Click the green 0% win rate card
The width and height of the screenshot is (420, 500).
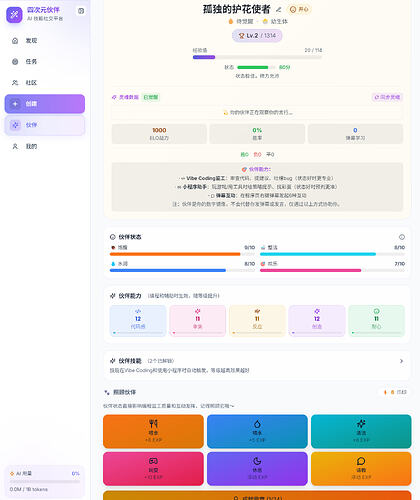(257, 134)
